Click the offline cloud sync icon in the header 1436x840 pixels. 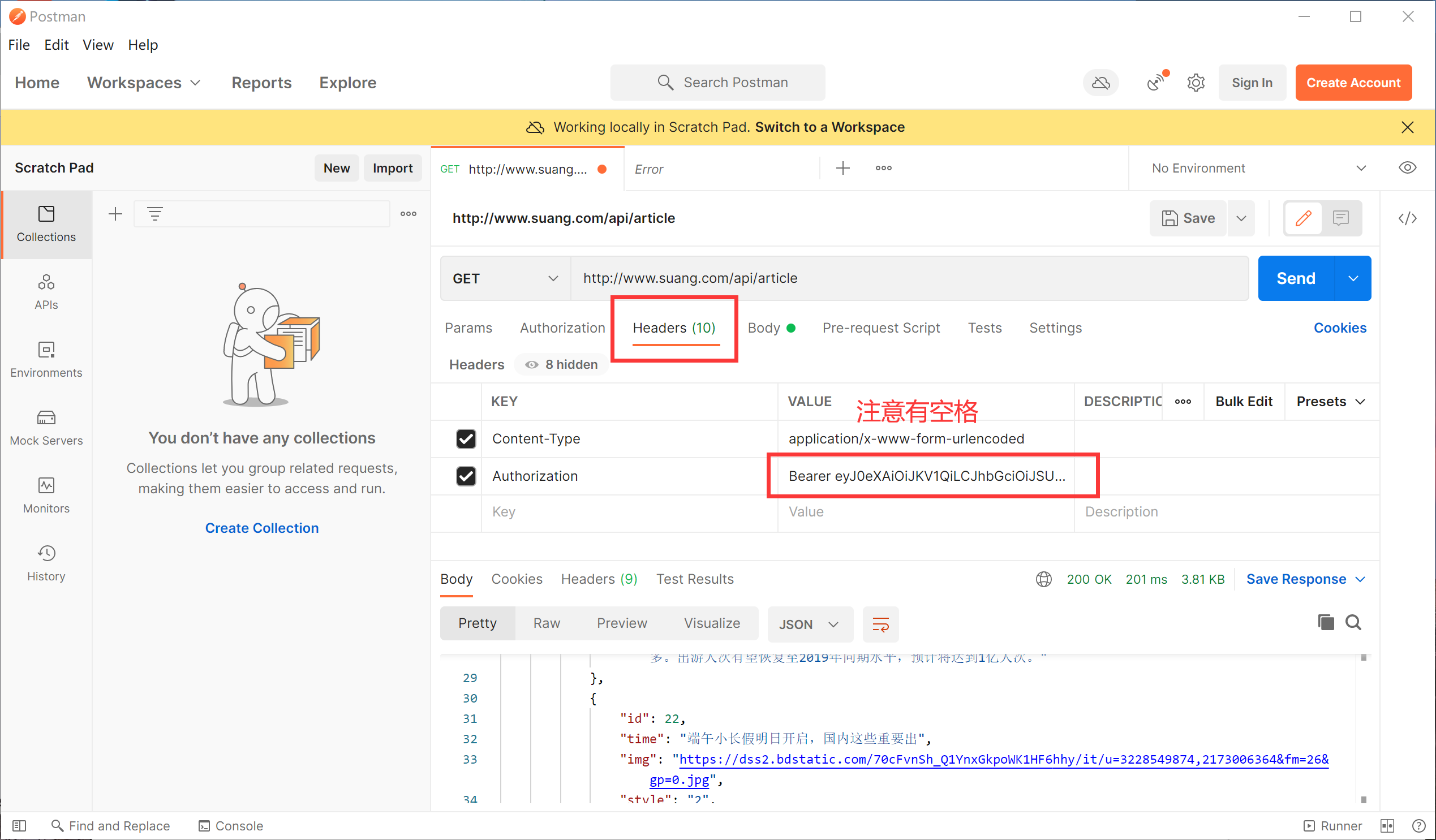(1100, 83)
